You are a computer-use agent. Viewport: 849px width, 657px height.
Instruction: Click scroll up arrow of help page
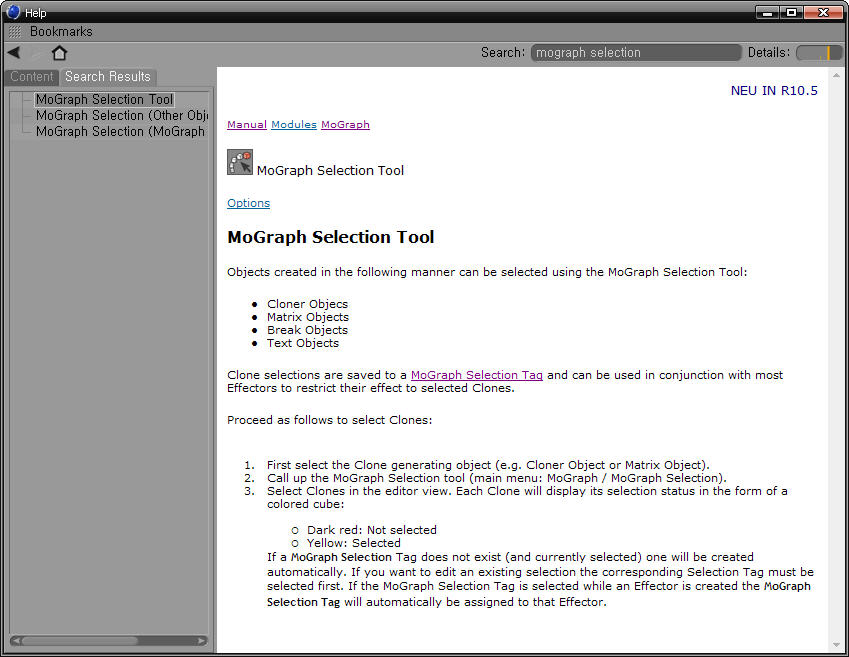pyautogui.click(x=836, y=75)
